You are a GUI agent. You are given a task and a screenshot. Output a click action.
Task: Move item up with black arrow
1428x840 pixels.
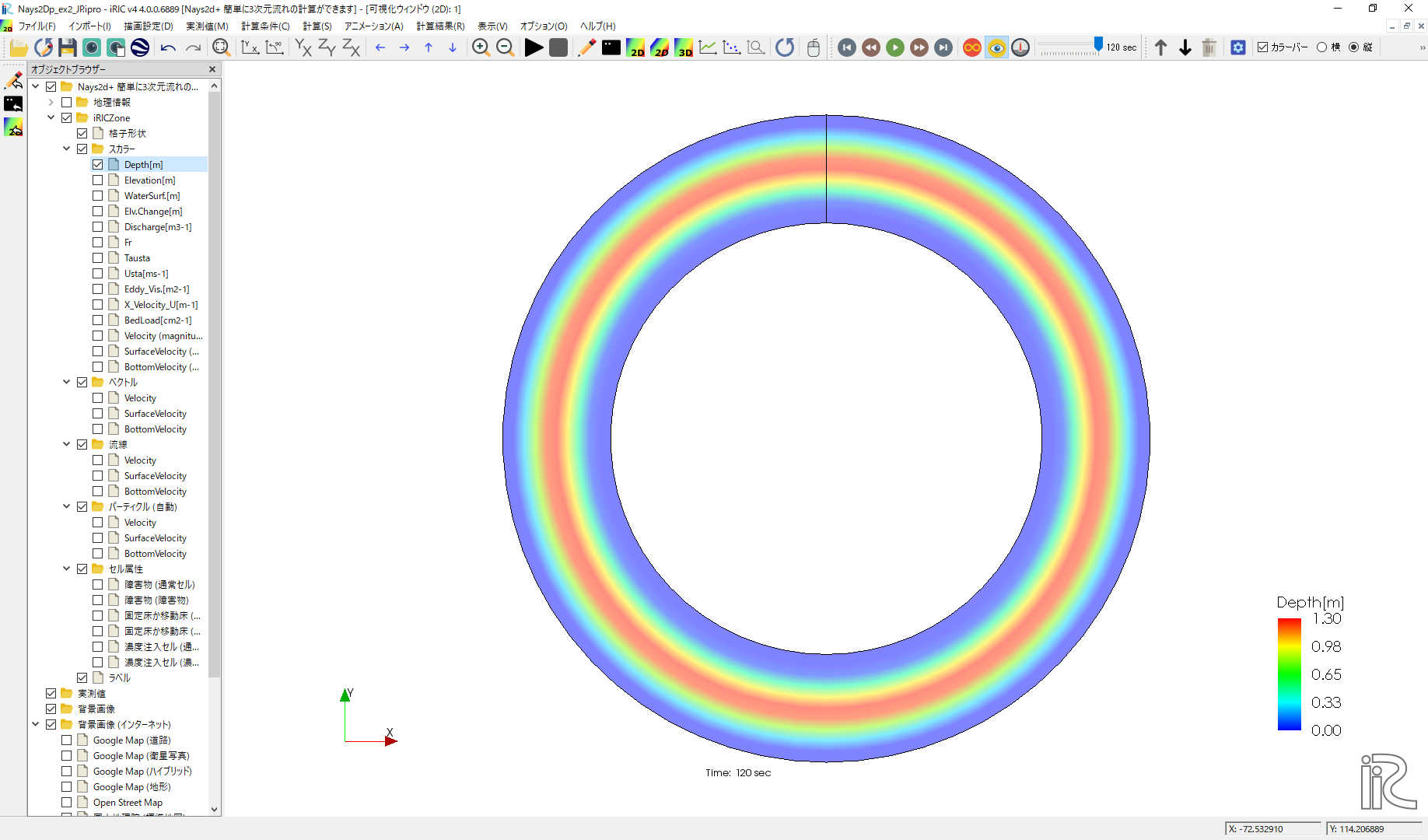[x=1160, y=47]
